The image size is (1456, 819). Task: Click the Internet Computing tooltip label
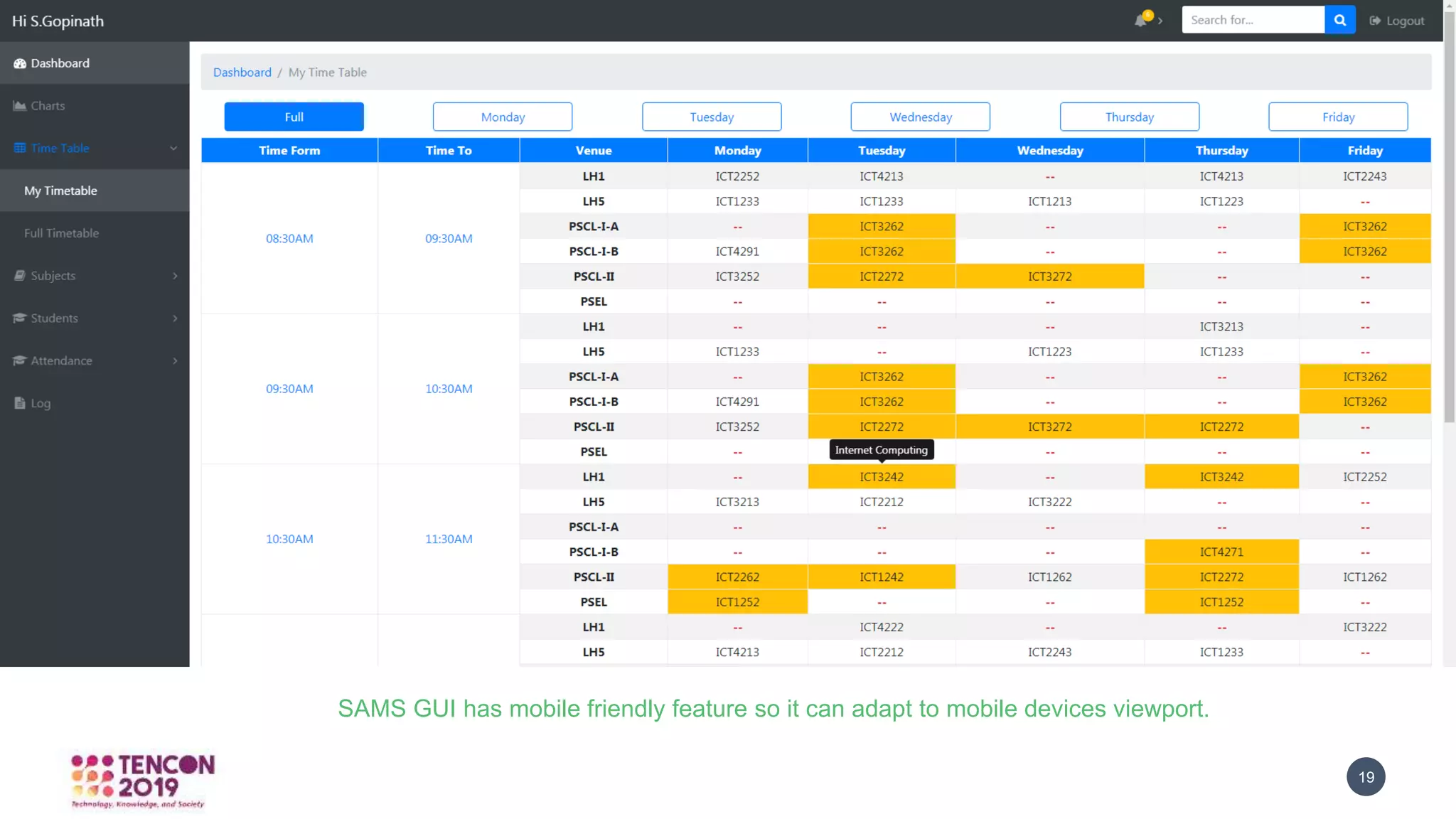click(x=882, y=450)
